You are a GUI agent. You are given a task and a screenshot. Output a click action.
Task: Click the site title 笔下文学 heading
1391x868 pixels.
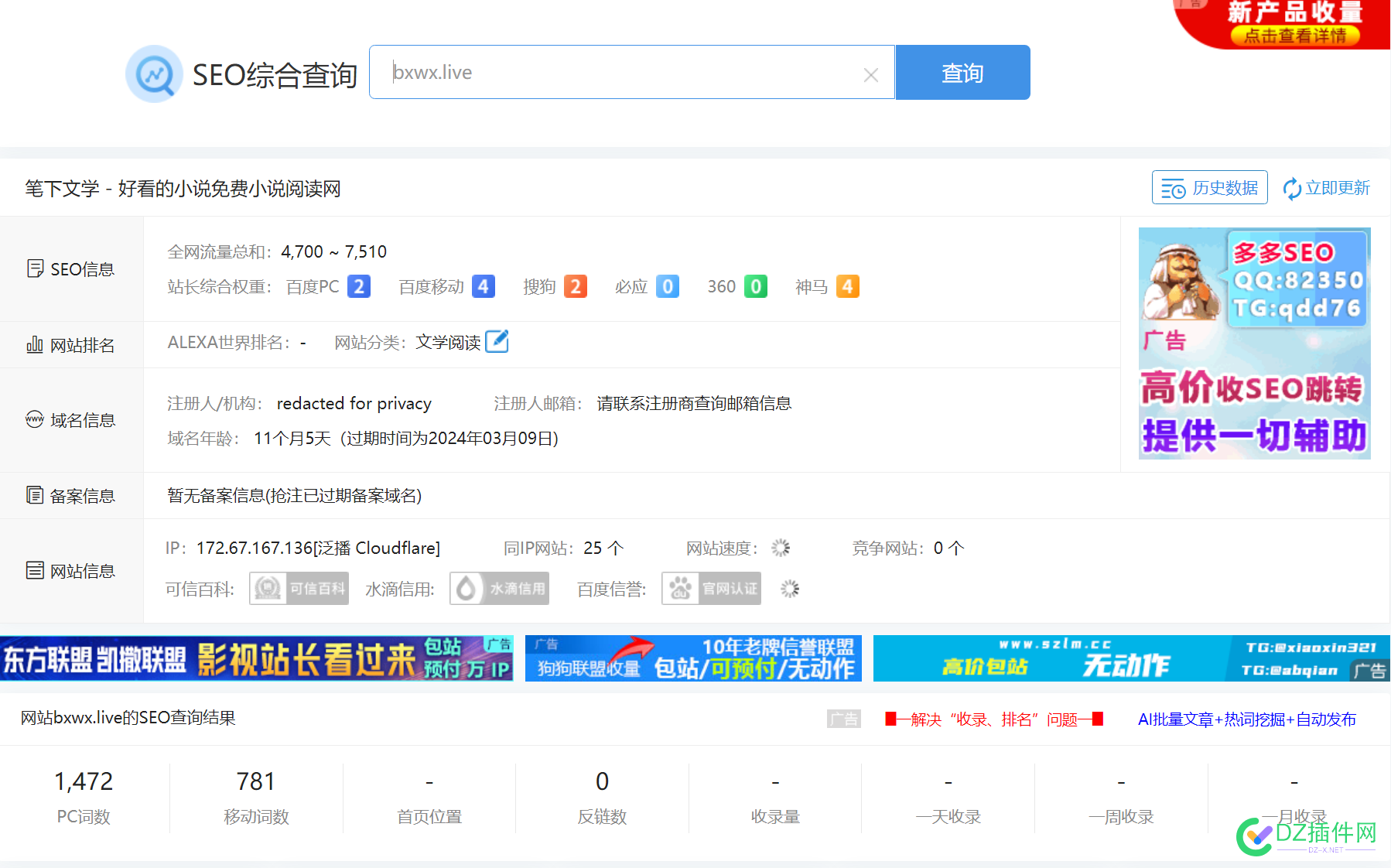(183, 189)
